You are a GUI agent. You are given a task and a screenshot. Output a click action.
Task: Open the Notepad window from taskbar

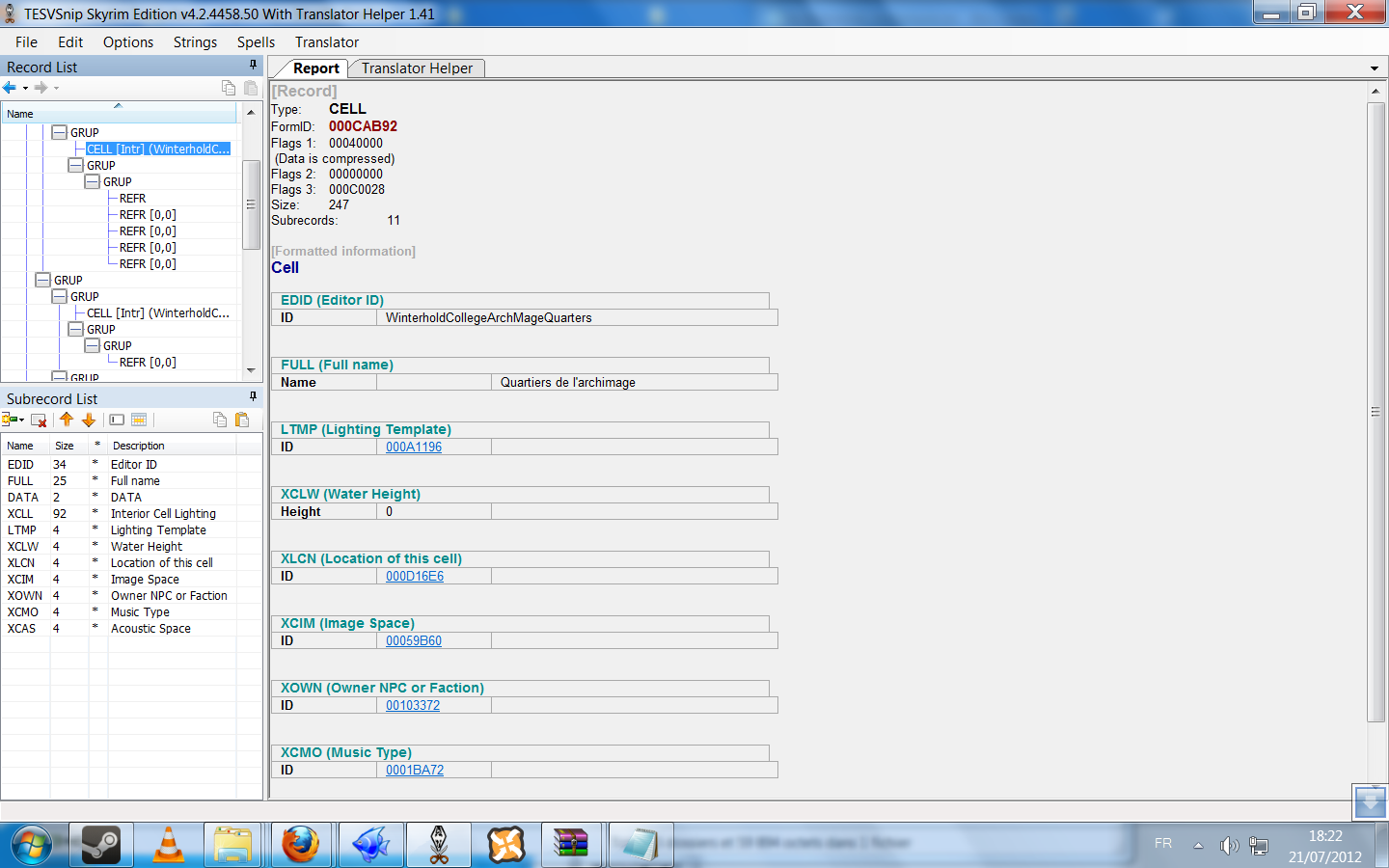[x=640, y=845]
